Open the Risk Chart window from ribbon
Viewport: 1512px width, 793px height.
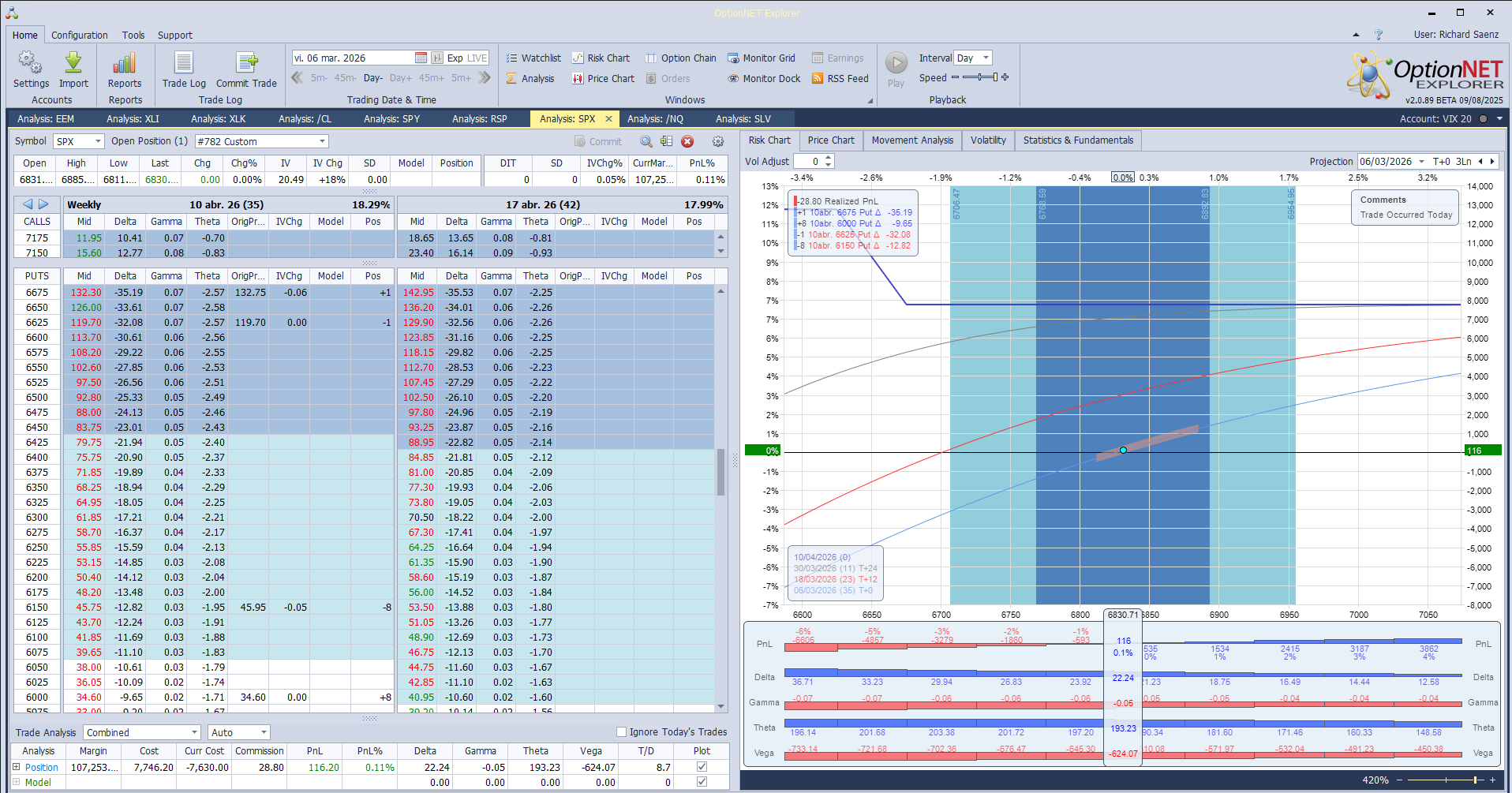pos(601,58)
